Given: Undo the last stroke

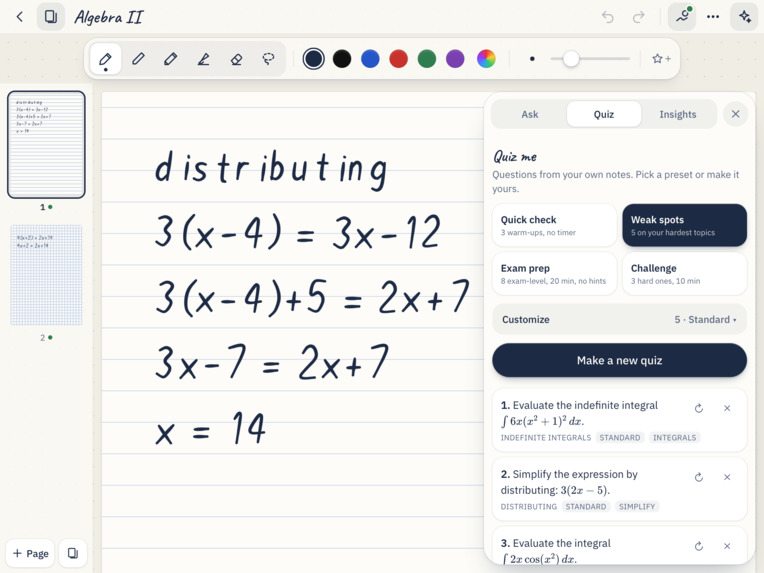Looking at the screenshot, I should click(607, 18).
